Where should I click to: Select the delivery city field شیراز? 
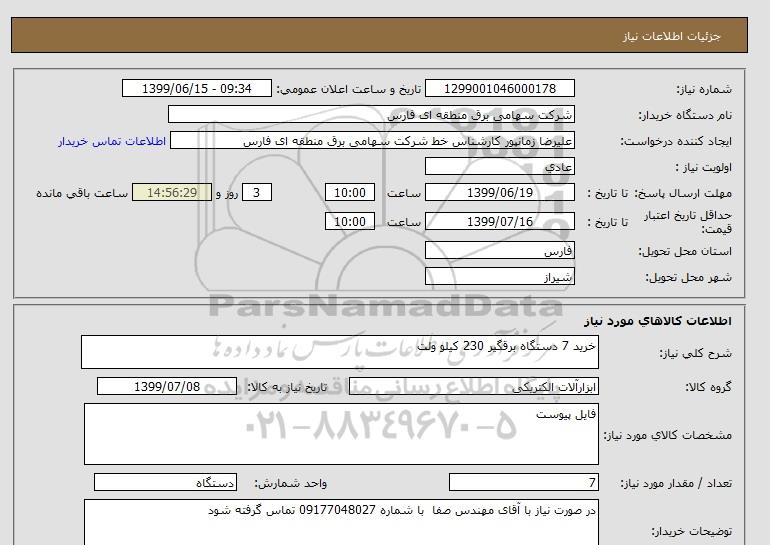click(499, 276)
